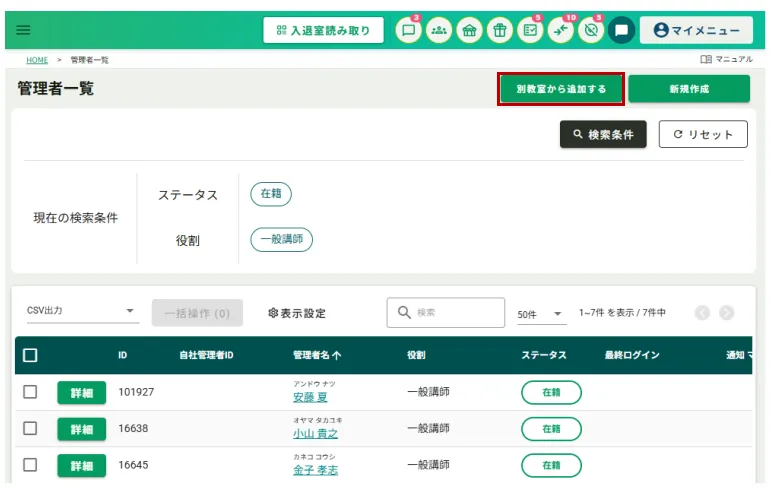Check the checkbox for row ID 101927
The height and width of the screenshot is (490, 772).
(30, 392)
